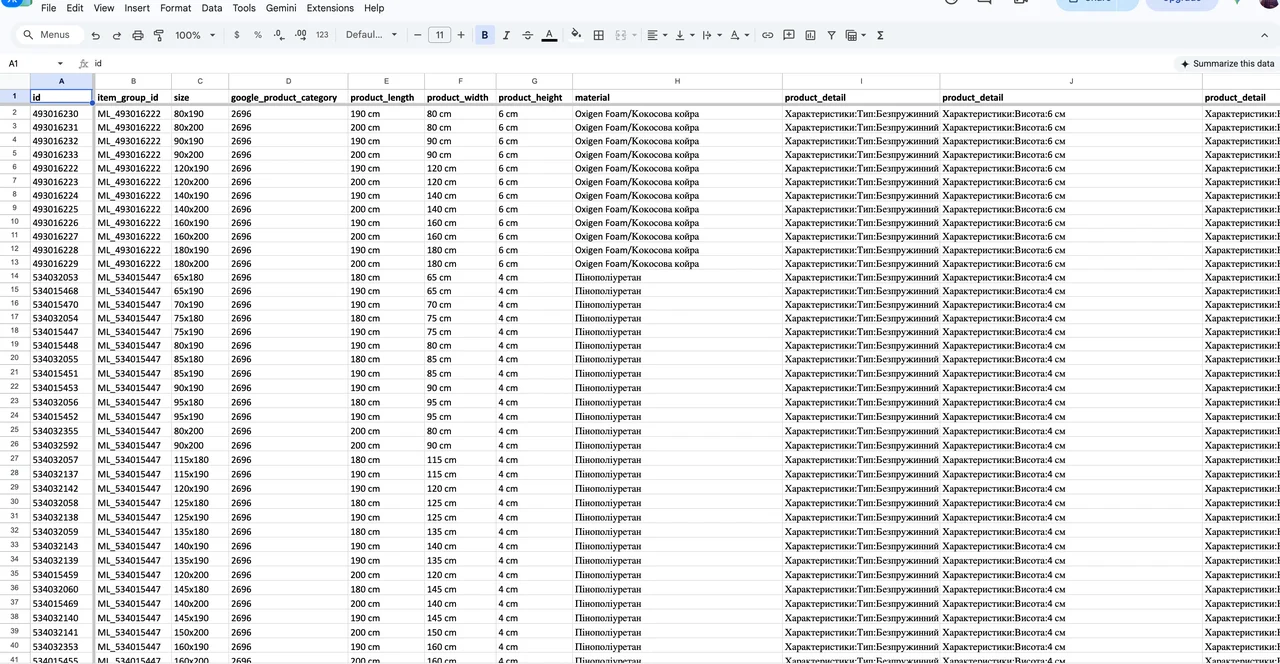1280x664 pixels.
Task: Open the Format menu
Action: 176,8
